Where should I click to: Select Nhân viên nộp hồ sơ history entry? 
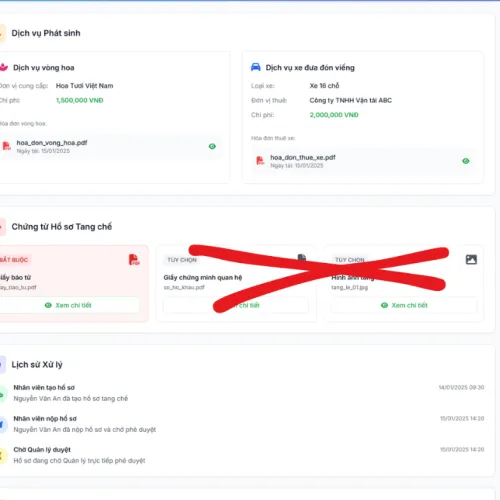[242, 424]
